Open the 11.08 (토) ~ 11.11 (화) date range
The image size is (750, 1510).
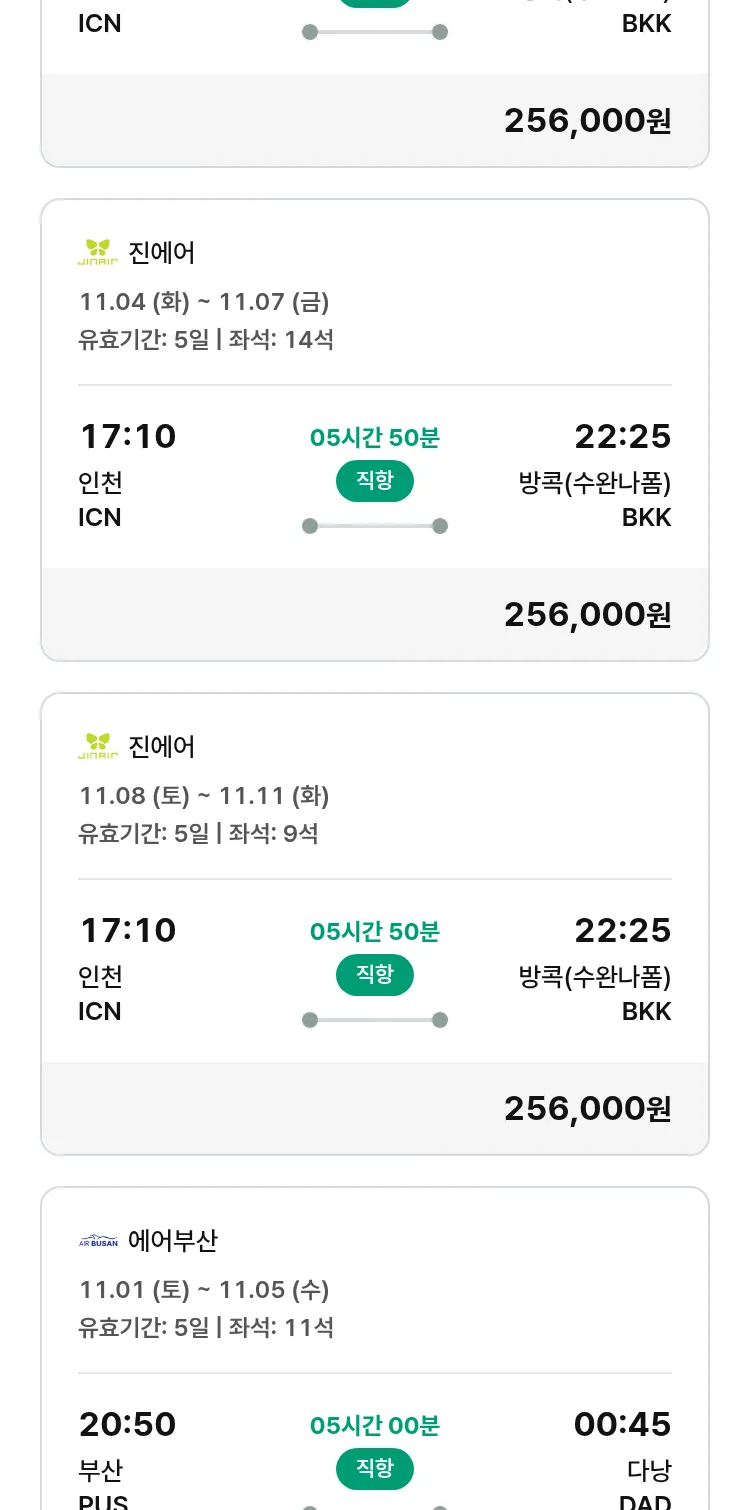point(204,795)
